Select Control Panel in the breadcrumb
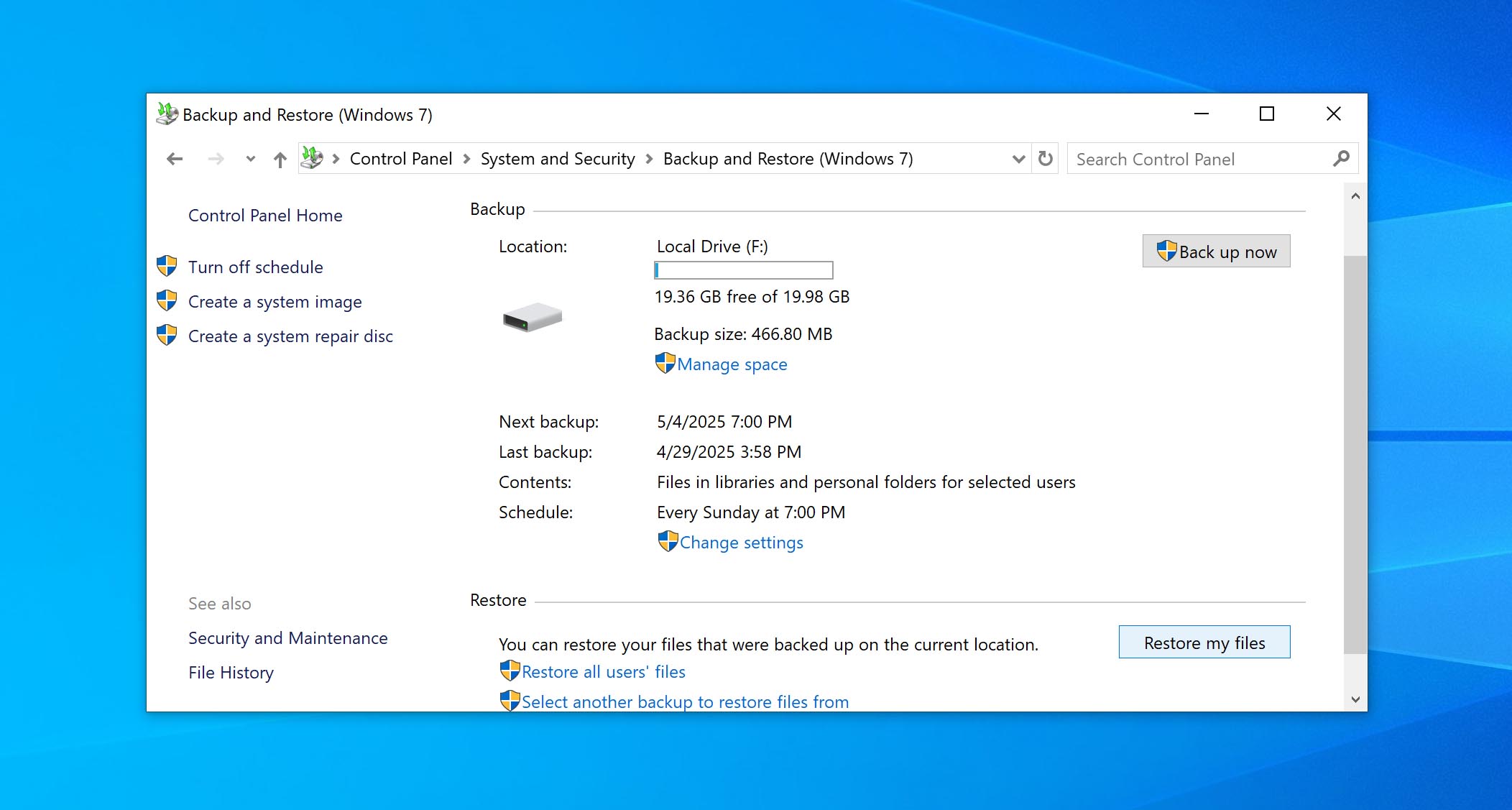1512x810 pixels. [x=401, y=159]
